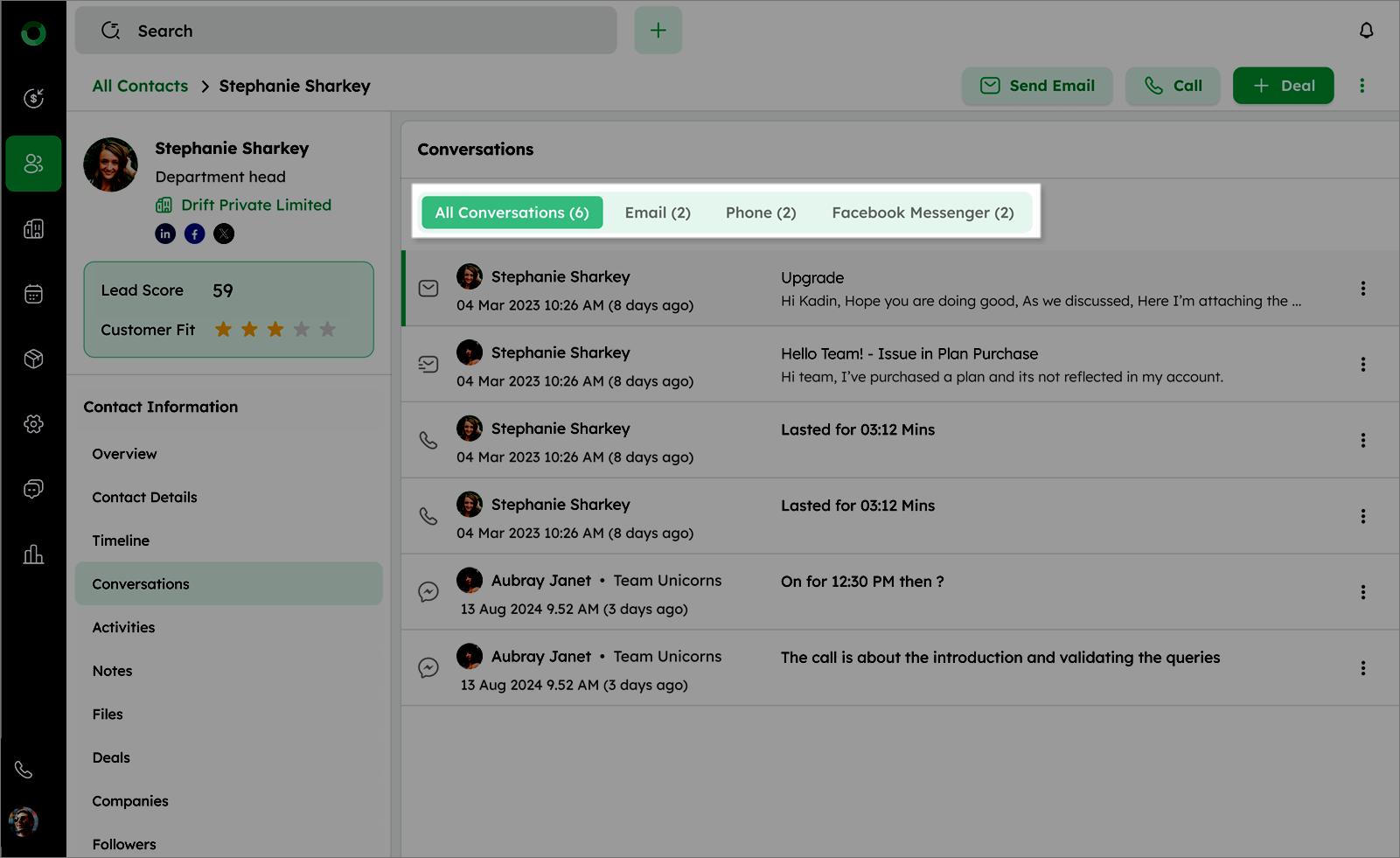This screenshot has width=1400, height=858.
Task: Switch to Facebook Messenger (2) tab
Action: point(923,213)
